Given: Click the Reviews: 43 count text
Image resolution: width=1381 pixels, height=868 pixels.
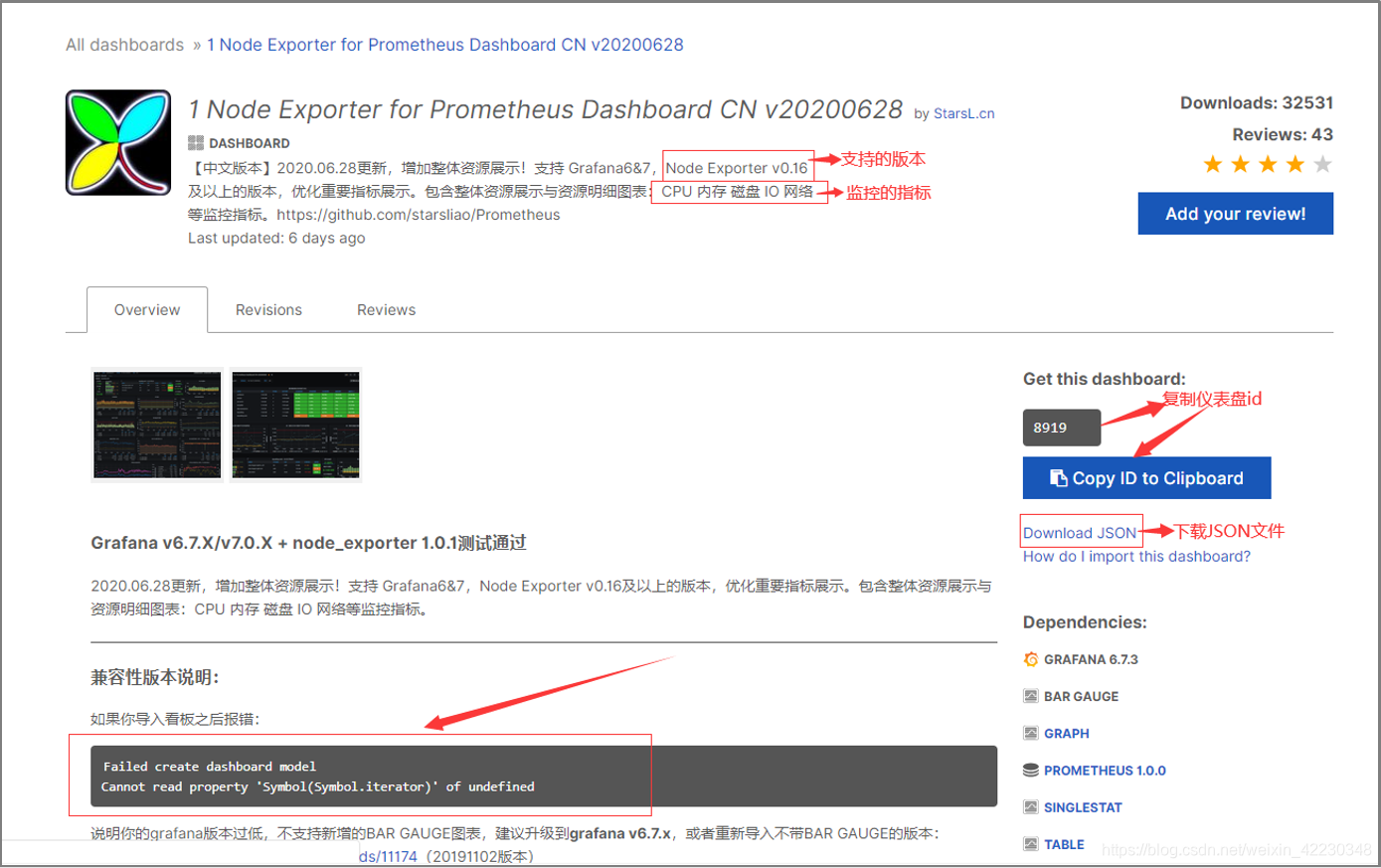Looking at the screenshot, I should point(1283,134).
